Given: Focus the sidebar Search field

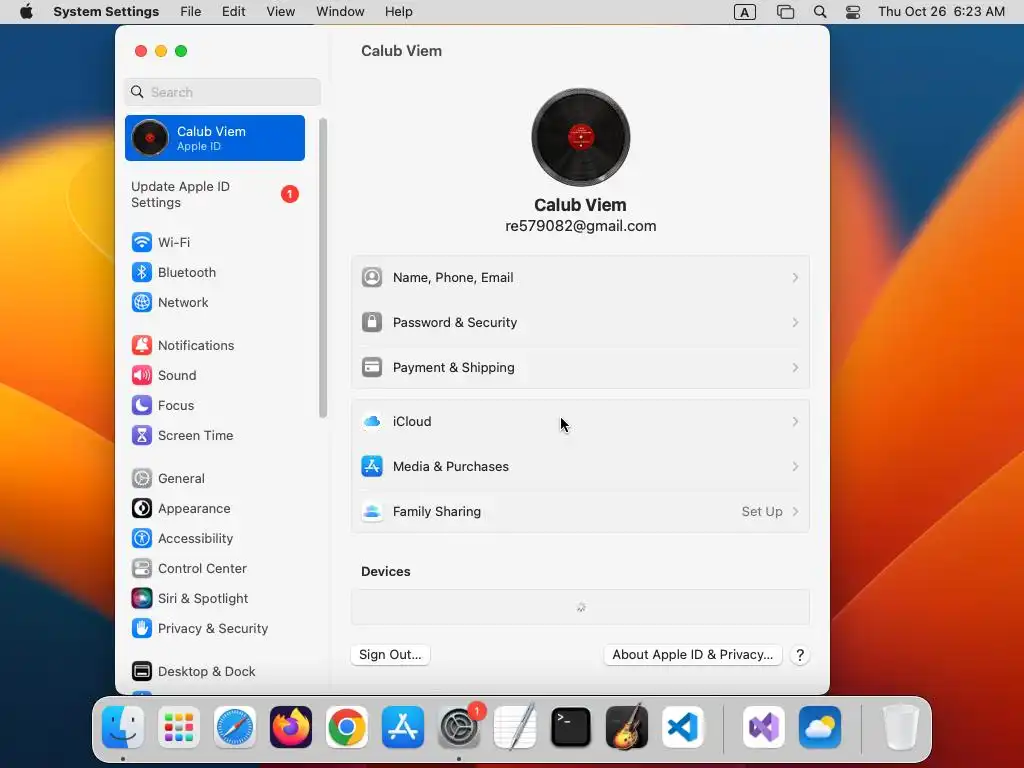Looking at the screenshot, I should 222,92.
